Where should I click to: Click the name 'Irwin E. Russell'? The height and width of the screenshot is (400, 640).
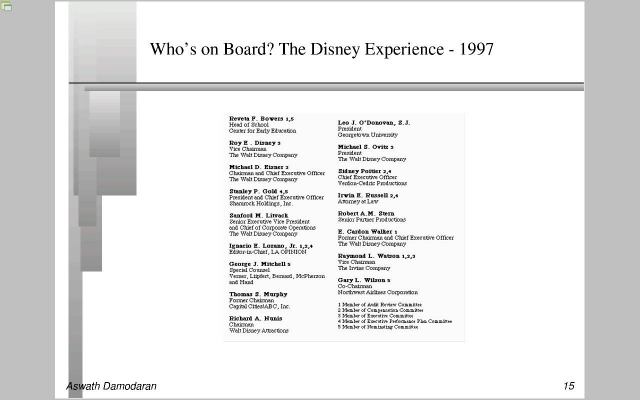click(x=362, y=196)
